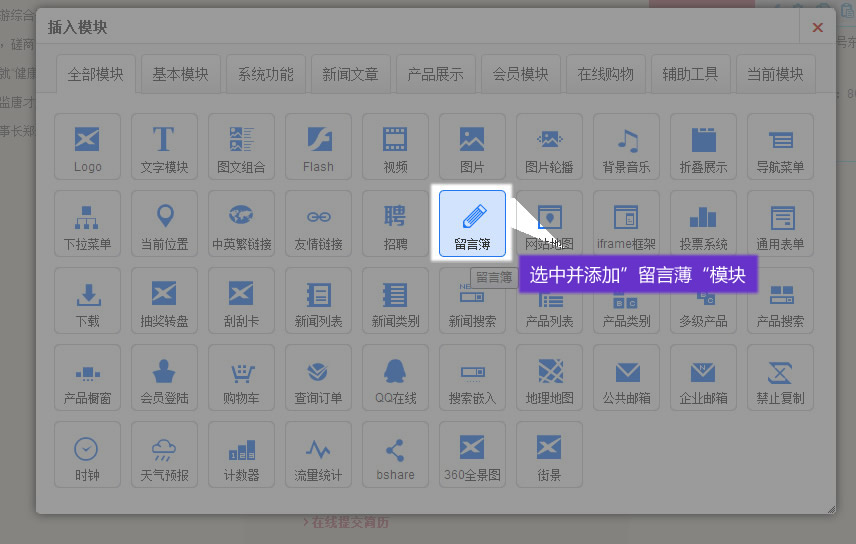856x544 pixels.
Task: Open the 辅助工具 tab
Action: [690, 74]
